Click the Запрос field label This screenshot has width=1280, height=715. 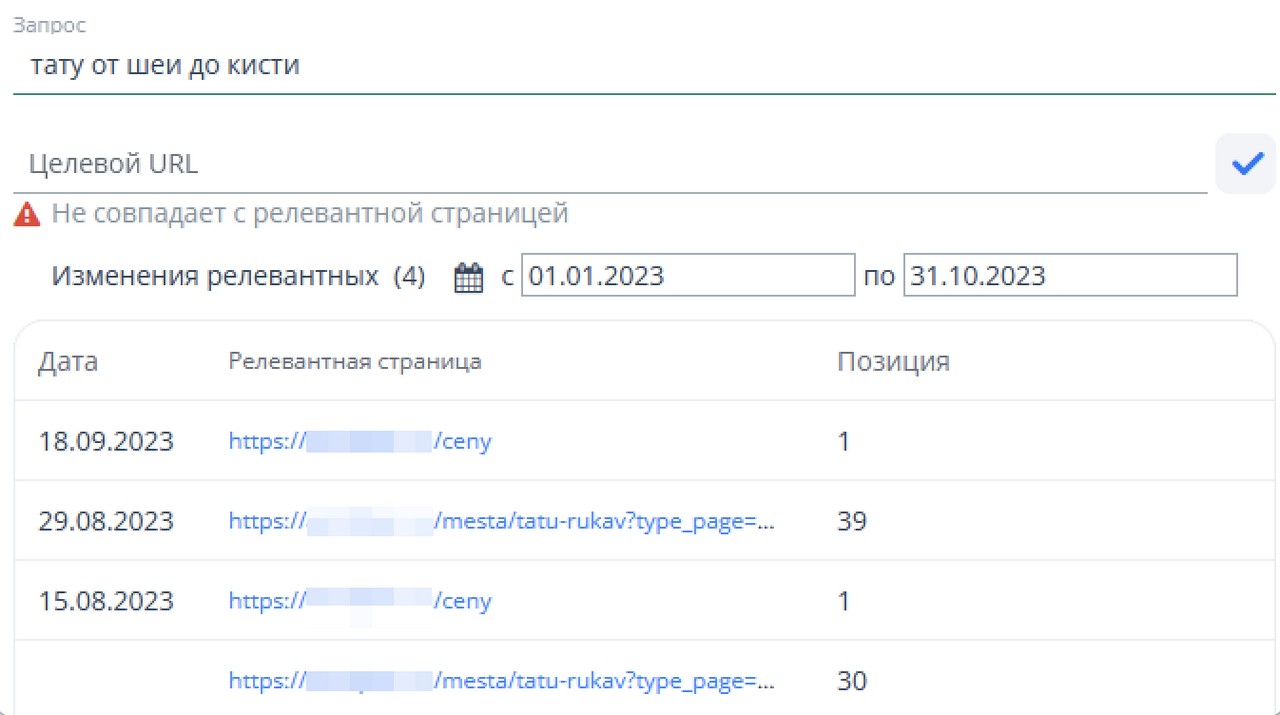(x=49, y=26)
